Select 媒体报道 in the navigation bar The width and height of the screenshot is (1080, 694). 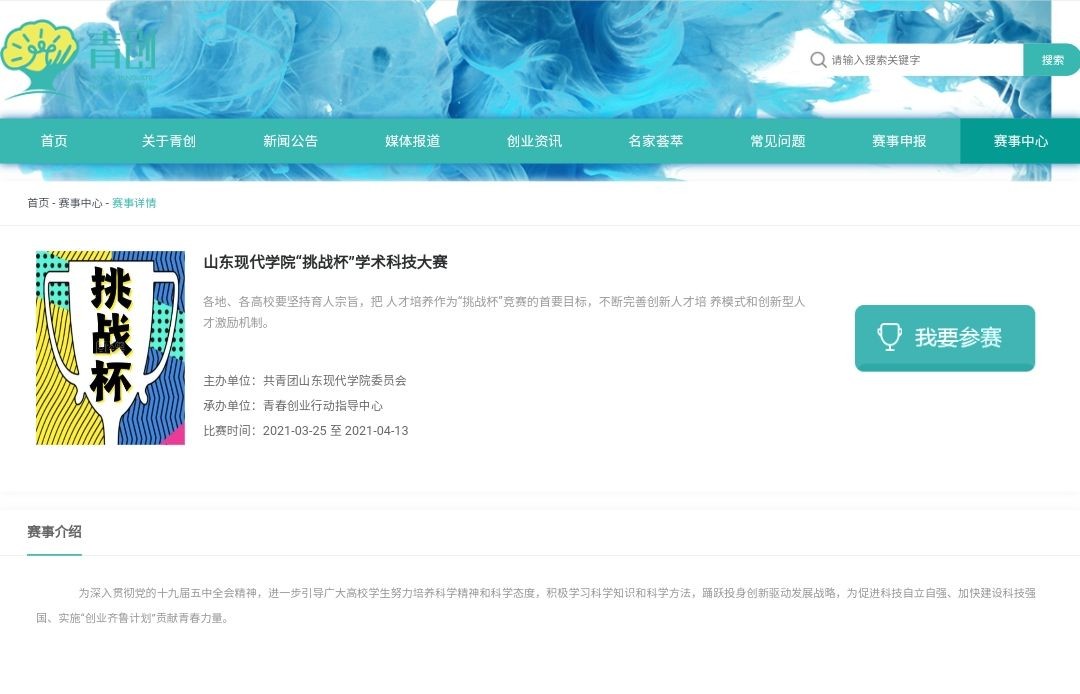pos(412,141)
